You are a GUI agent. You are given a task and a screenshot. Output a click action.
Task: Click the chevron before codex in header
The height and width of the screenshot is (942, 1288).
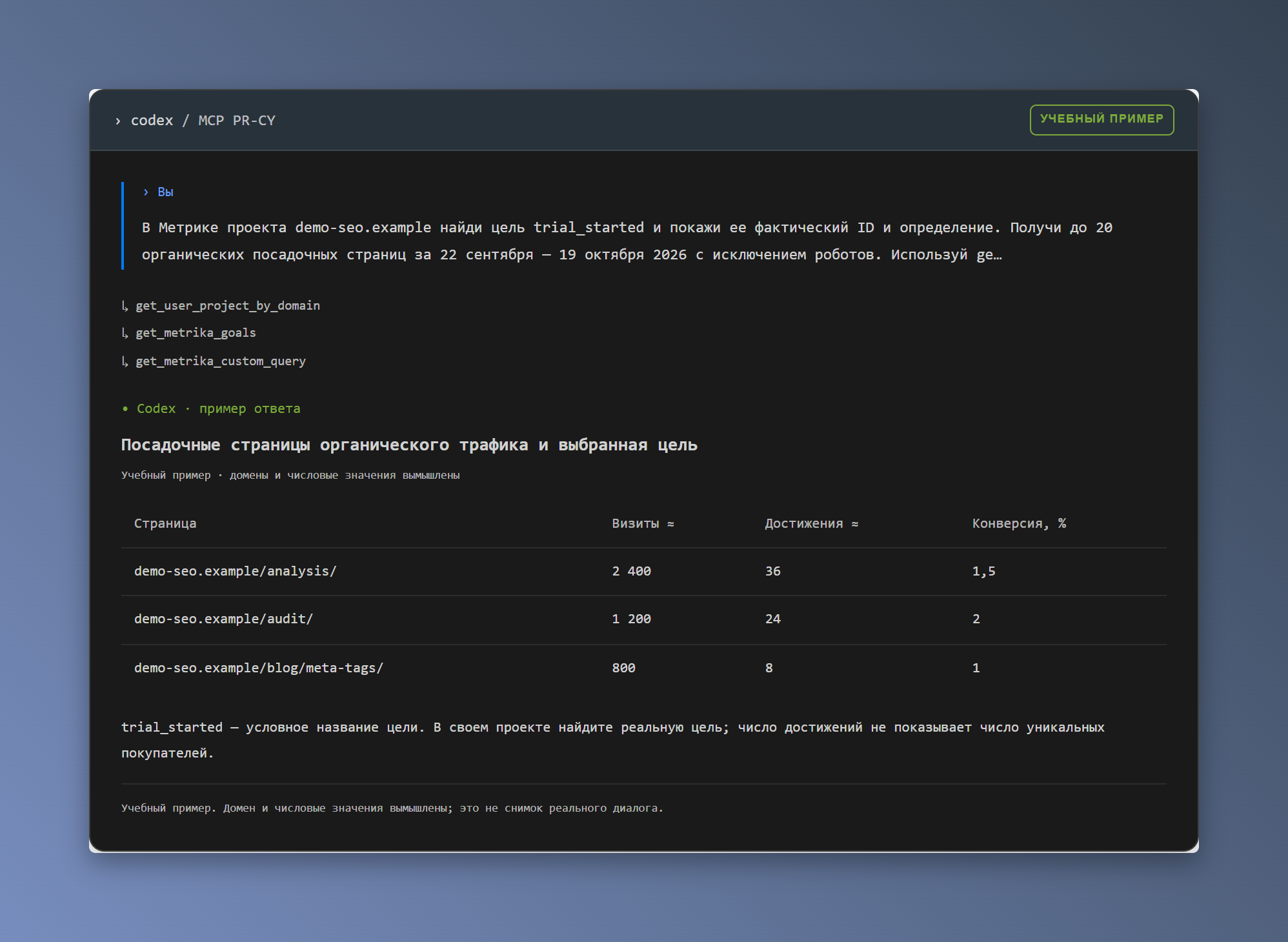click(x=118, y=121)
